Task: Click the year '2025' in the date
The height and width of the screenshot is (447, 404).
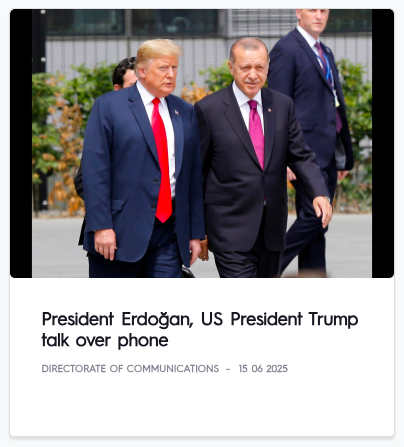Action: [x=277, y=369]
